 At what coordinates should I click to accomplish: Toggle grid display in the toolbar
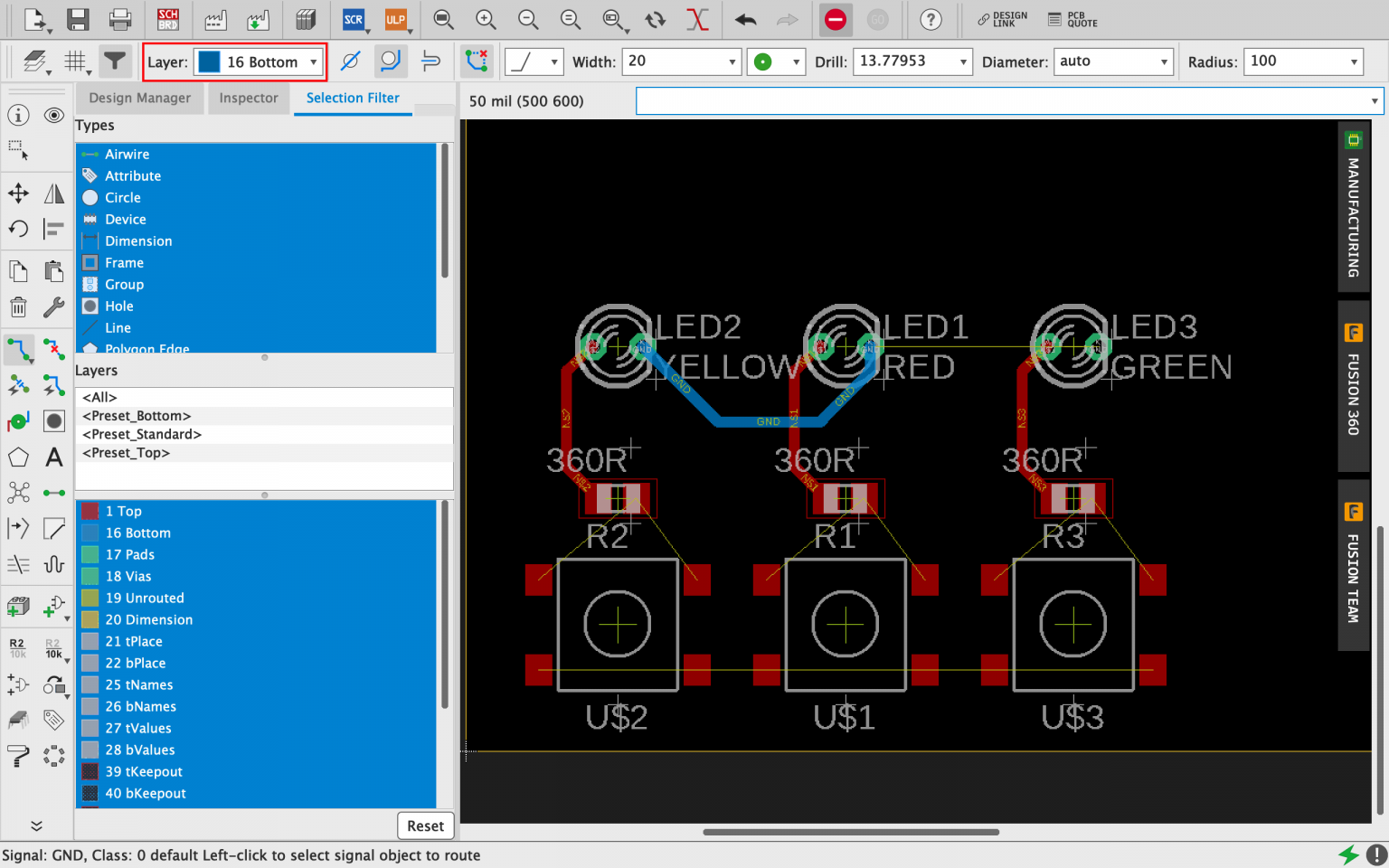pos(76,61)
